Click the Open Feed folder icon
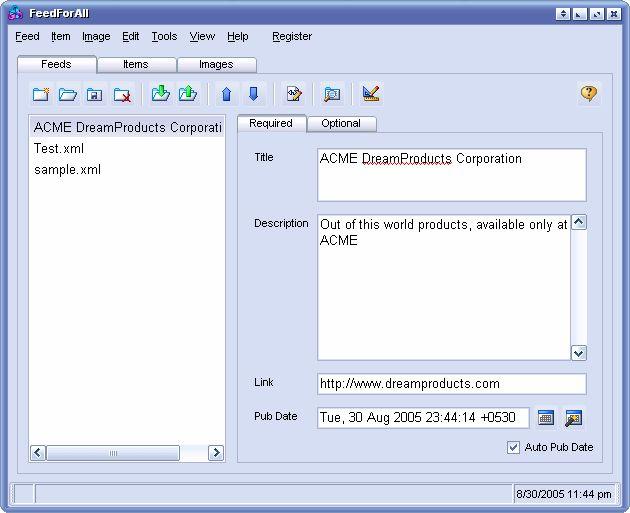Image resolution: width=630 pixels, height=513 pixels. pyautogui.click(x=68, y=94)
